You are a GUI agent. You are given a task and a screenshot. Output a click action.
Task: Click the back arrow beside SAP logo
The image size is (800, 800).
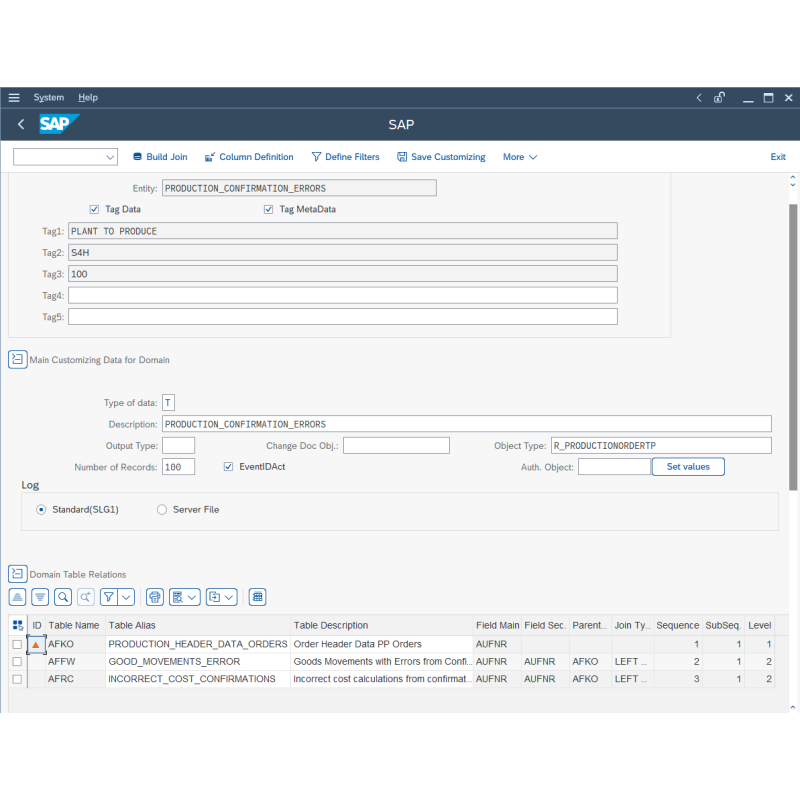21,124
